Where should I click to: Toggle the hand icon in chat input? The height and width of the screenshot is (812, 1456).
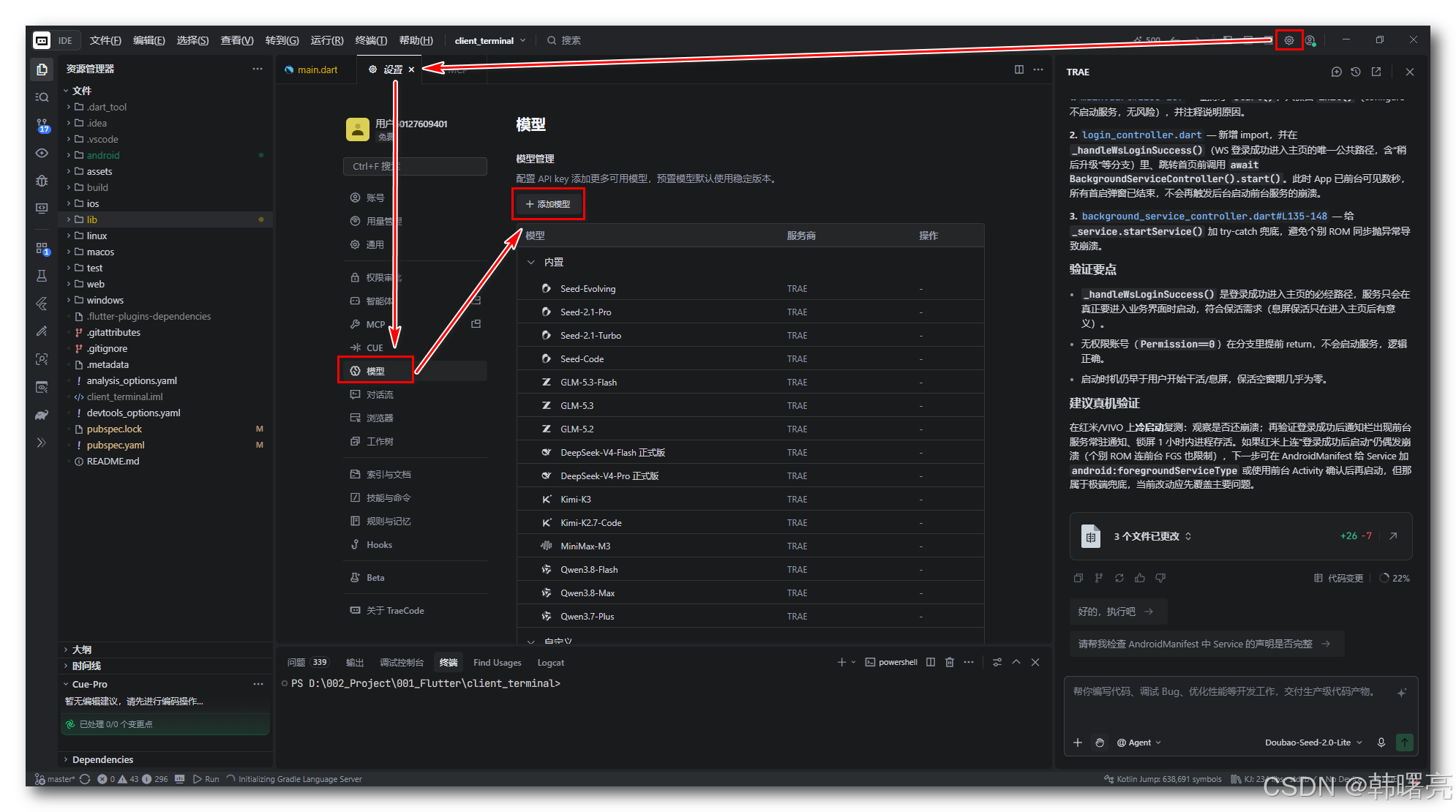(1100, 743)
